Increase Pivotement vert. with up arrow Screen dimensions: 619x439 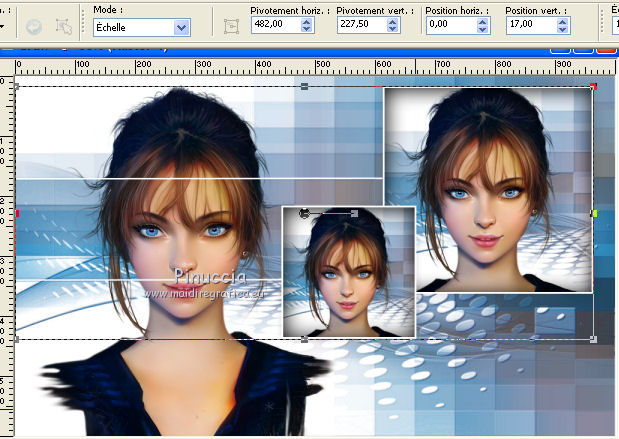tap(392, 21)
